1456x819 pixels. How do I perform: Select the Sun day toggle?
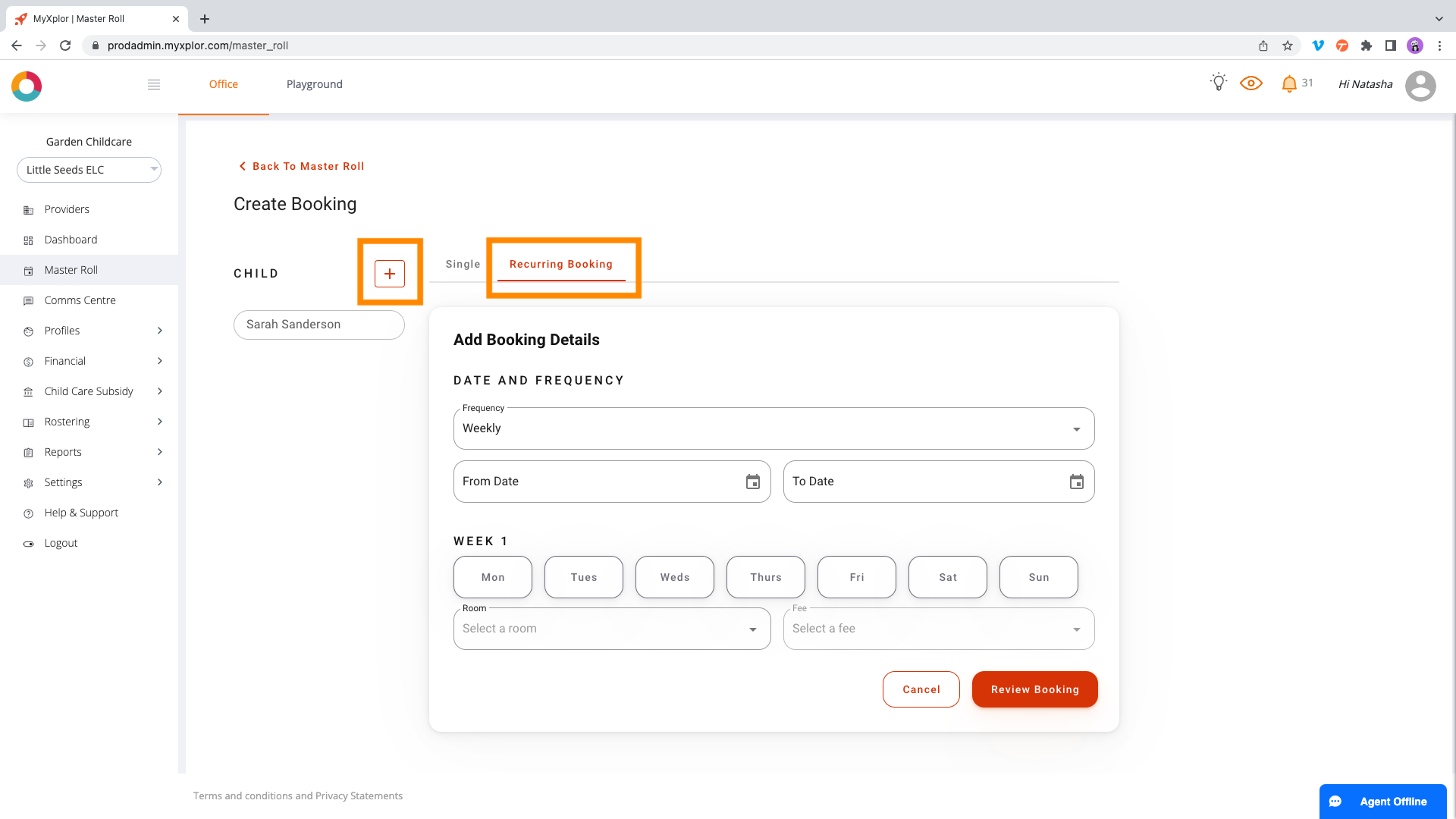click(x=1038, y=577)
